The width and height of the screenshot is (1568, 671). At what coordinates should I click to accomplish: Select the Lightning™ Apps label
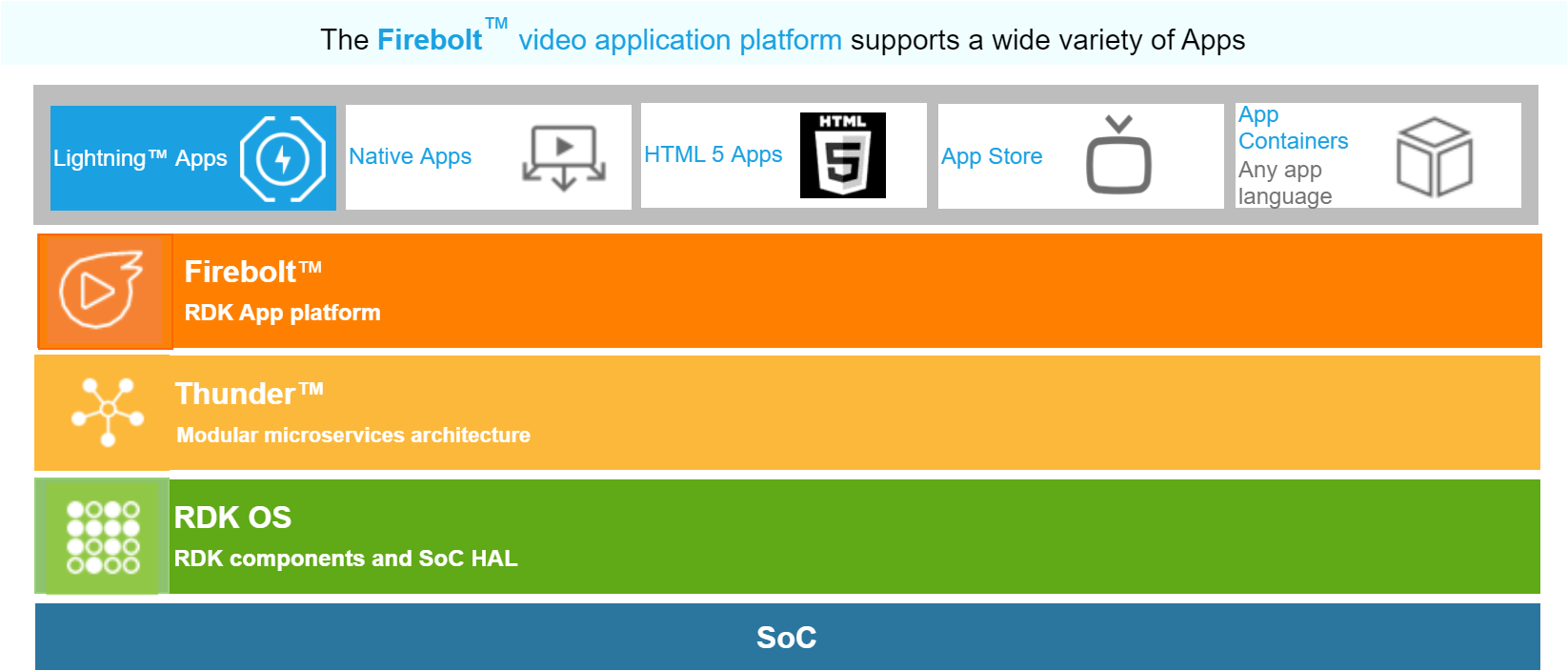(140, 158)
